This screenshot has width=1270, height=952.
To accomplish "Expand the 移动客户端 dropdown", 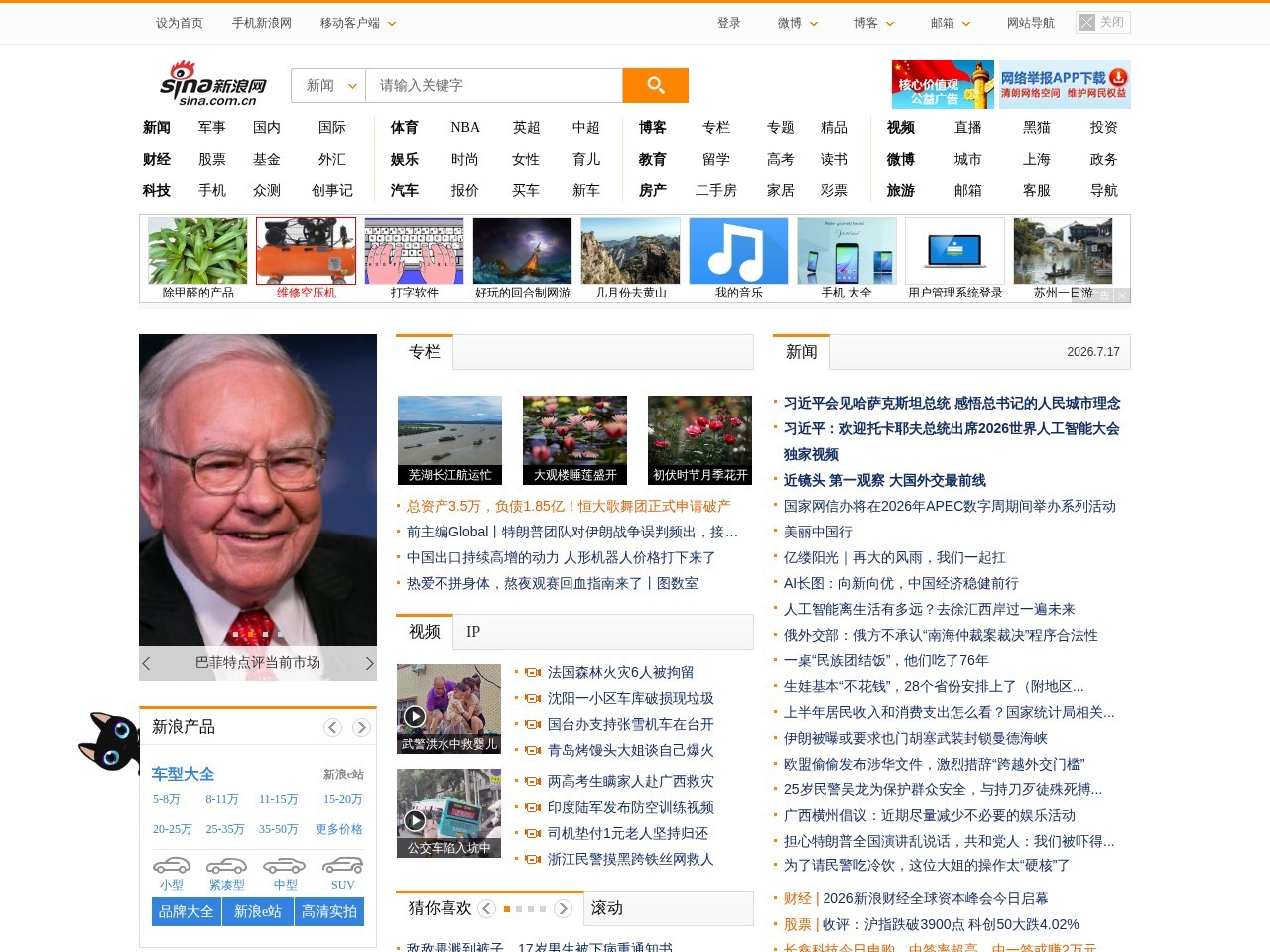I will coord(358,23).
